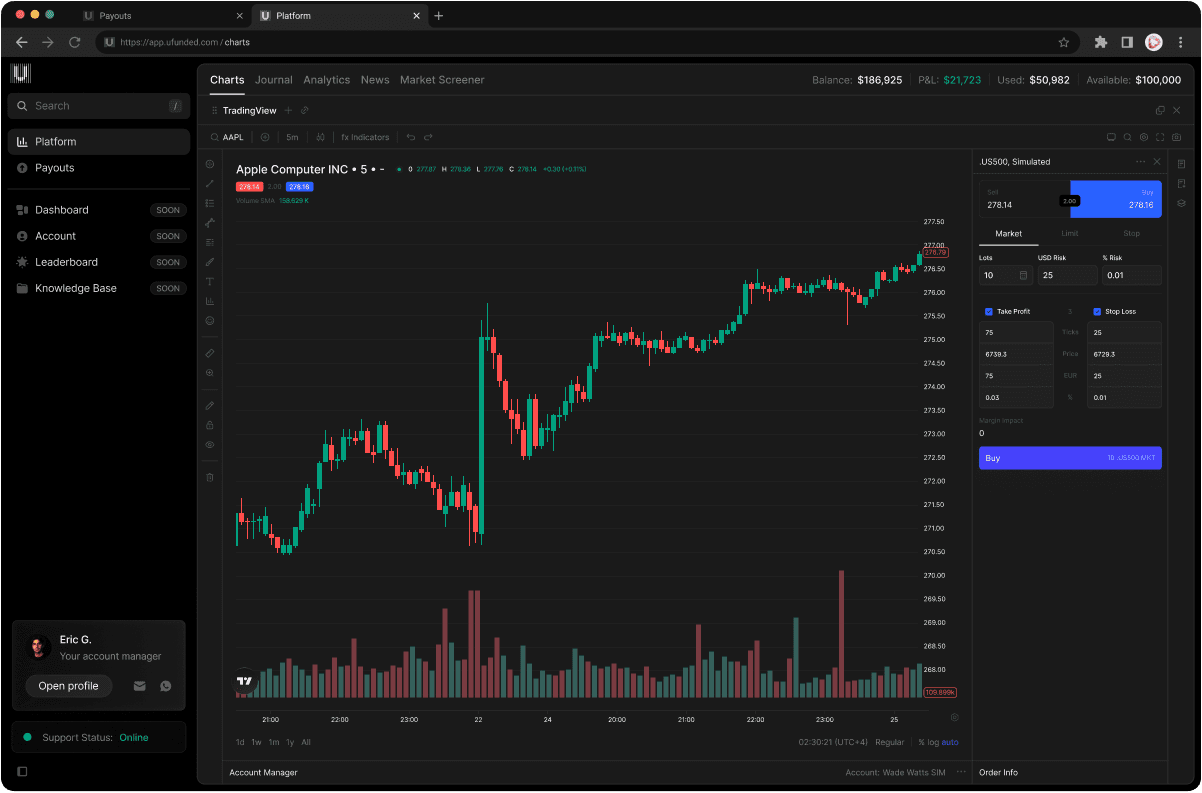Viewport: 1202px width, 793px height.
Task: Open the candlestick chart style selector
Action: click(x=321, y=137)
